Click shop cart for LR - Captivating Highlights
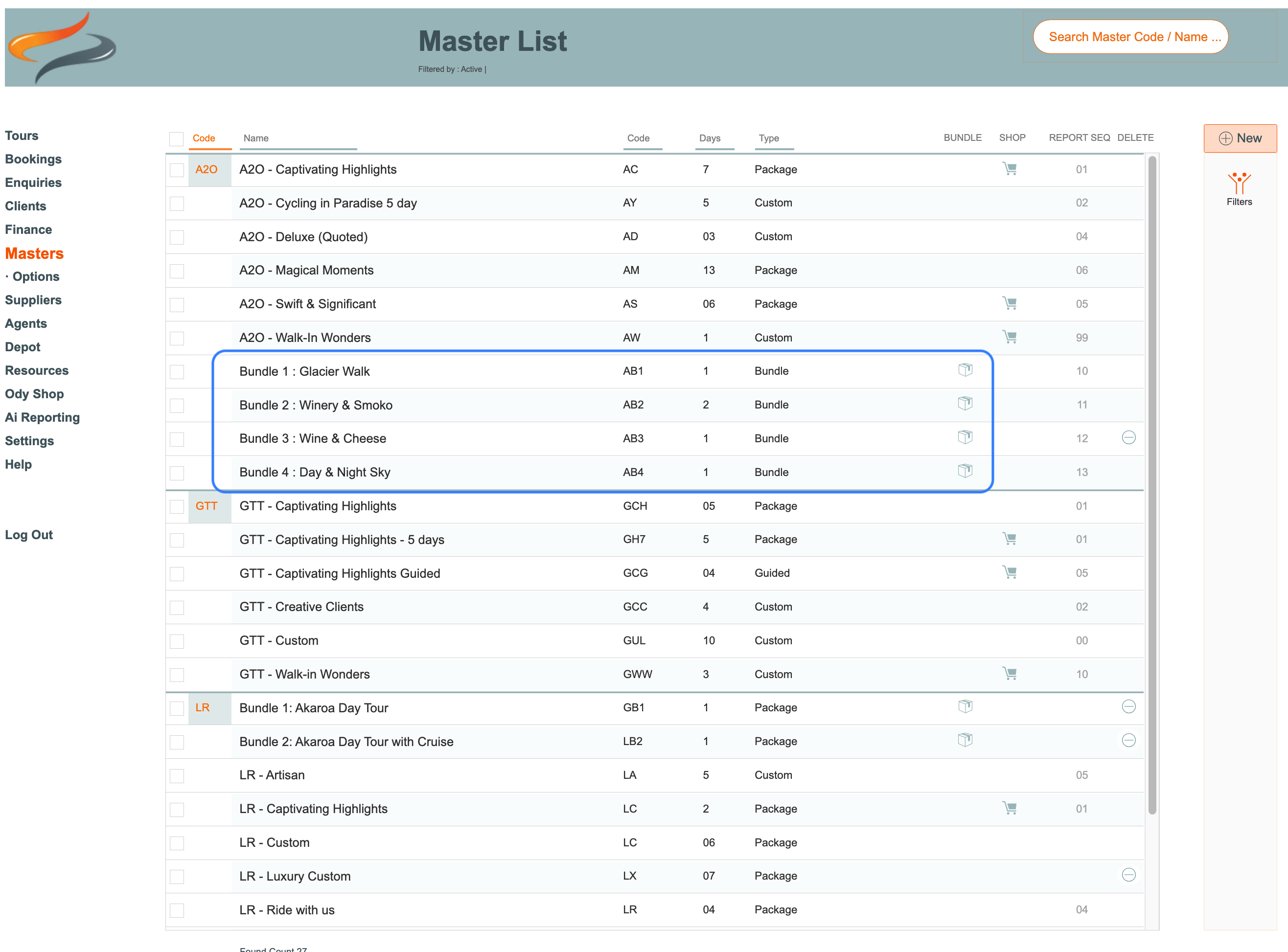1288x952 pixels. click(1009, 808)
